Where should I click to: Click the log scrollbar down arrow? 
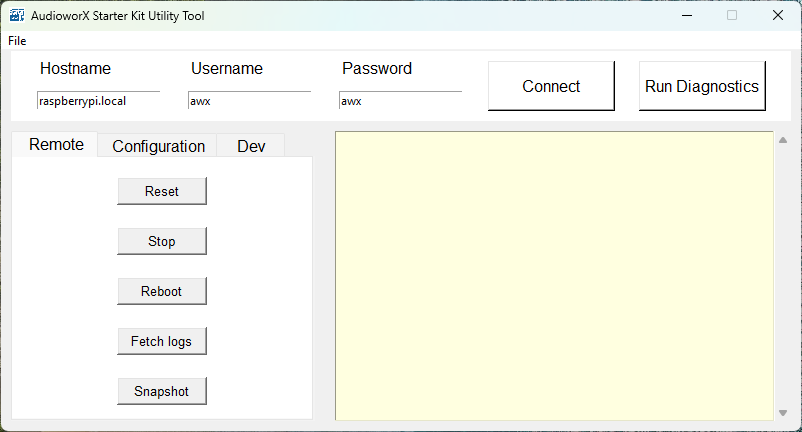click(783, 413)
